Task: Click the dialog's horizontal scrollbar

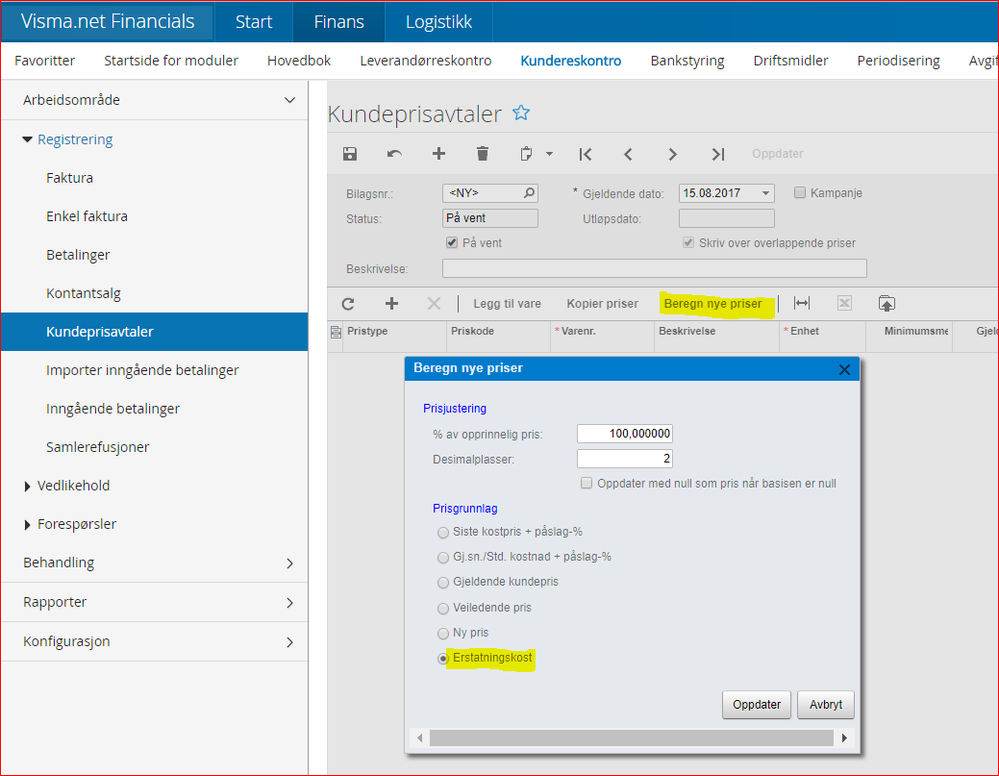Action: (x=630, y=738)
